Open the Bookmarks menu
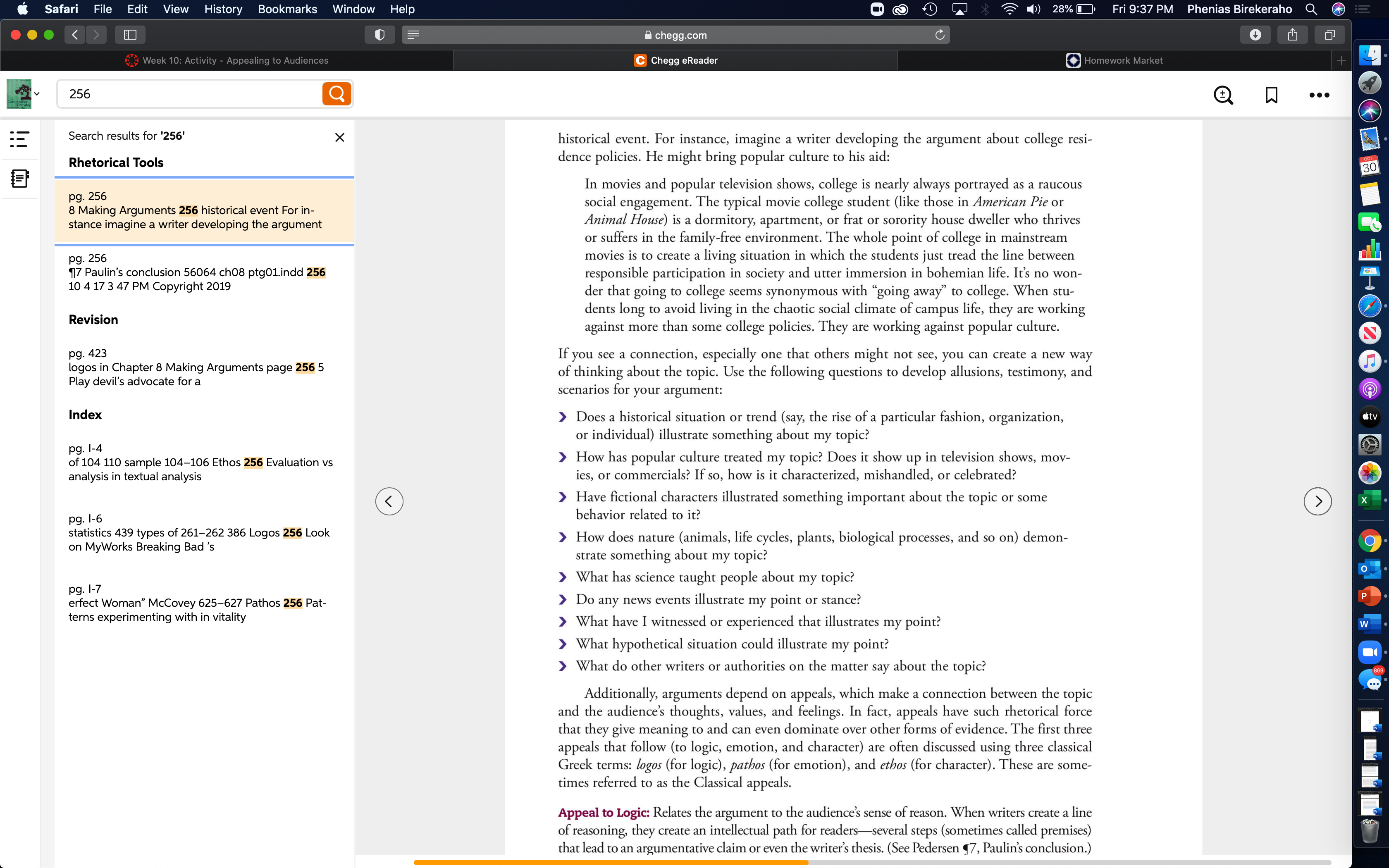1389x868 pixels. 288,9
